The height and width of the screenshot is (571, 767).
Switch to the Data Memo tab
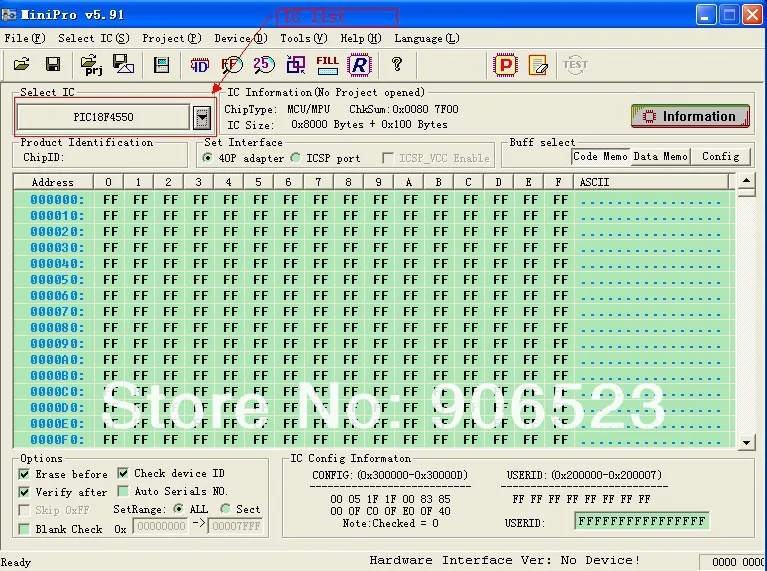[660, 157]
